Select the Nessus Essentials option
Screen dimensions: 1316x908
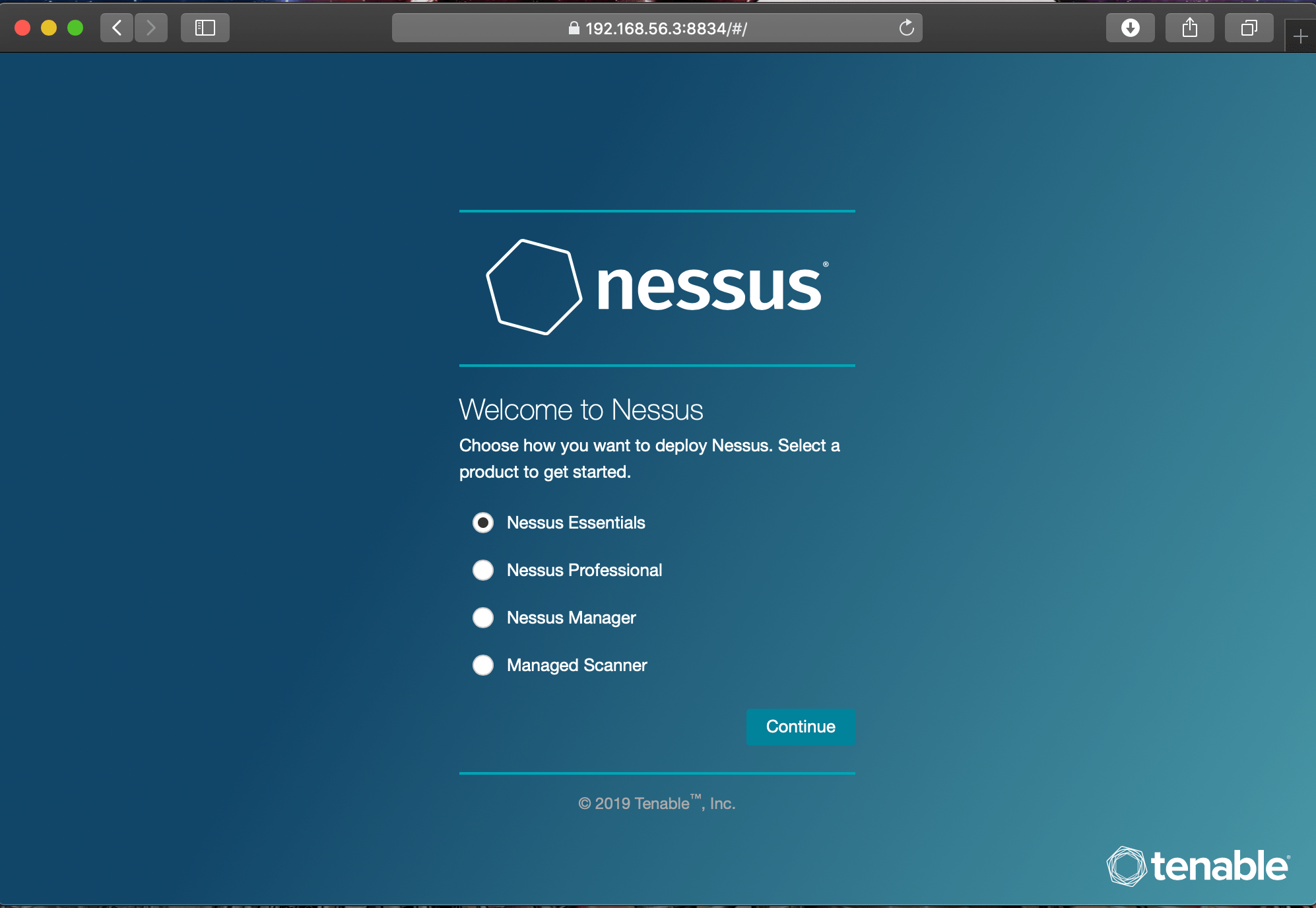(483, 523)
